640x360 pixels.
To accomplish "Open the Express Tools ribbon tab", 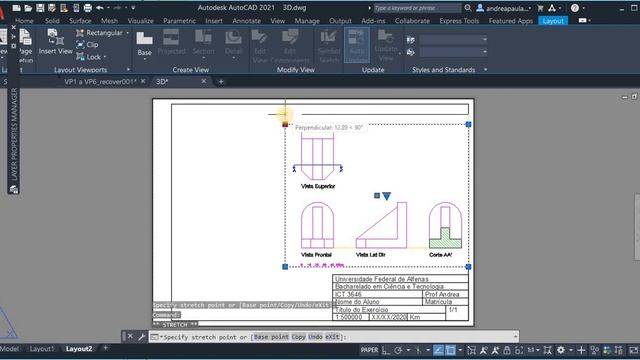I will 459,20.
